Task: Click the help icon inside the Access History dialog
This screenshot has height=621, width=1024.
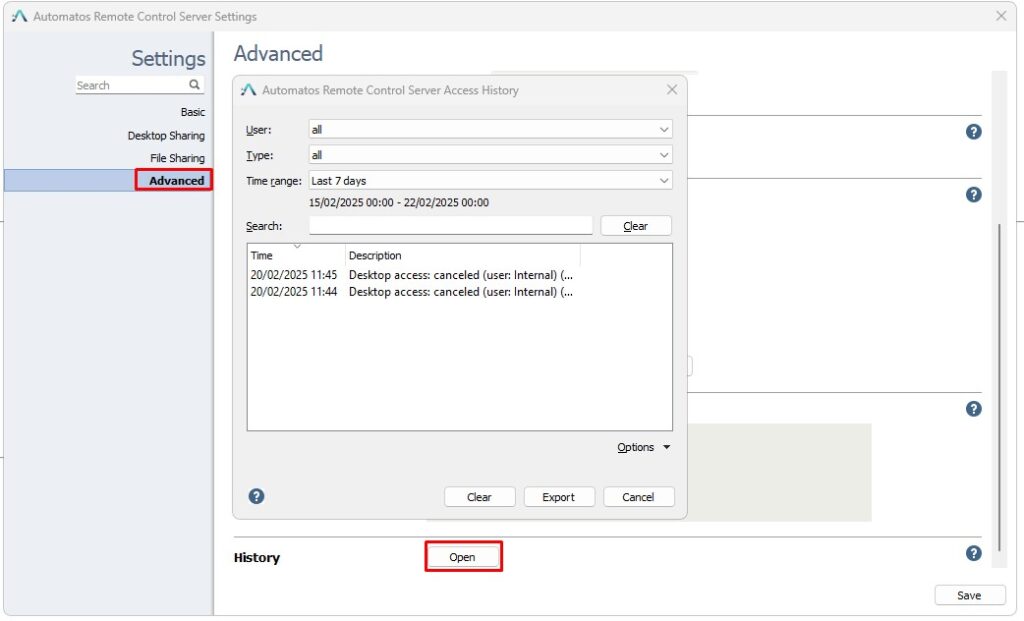Action: point(256,496)
